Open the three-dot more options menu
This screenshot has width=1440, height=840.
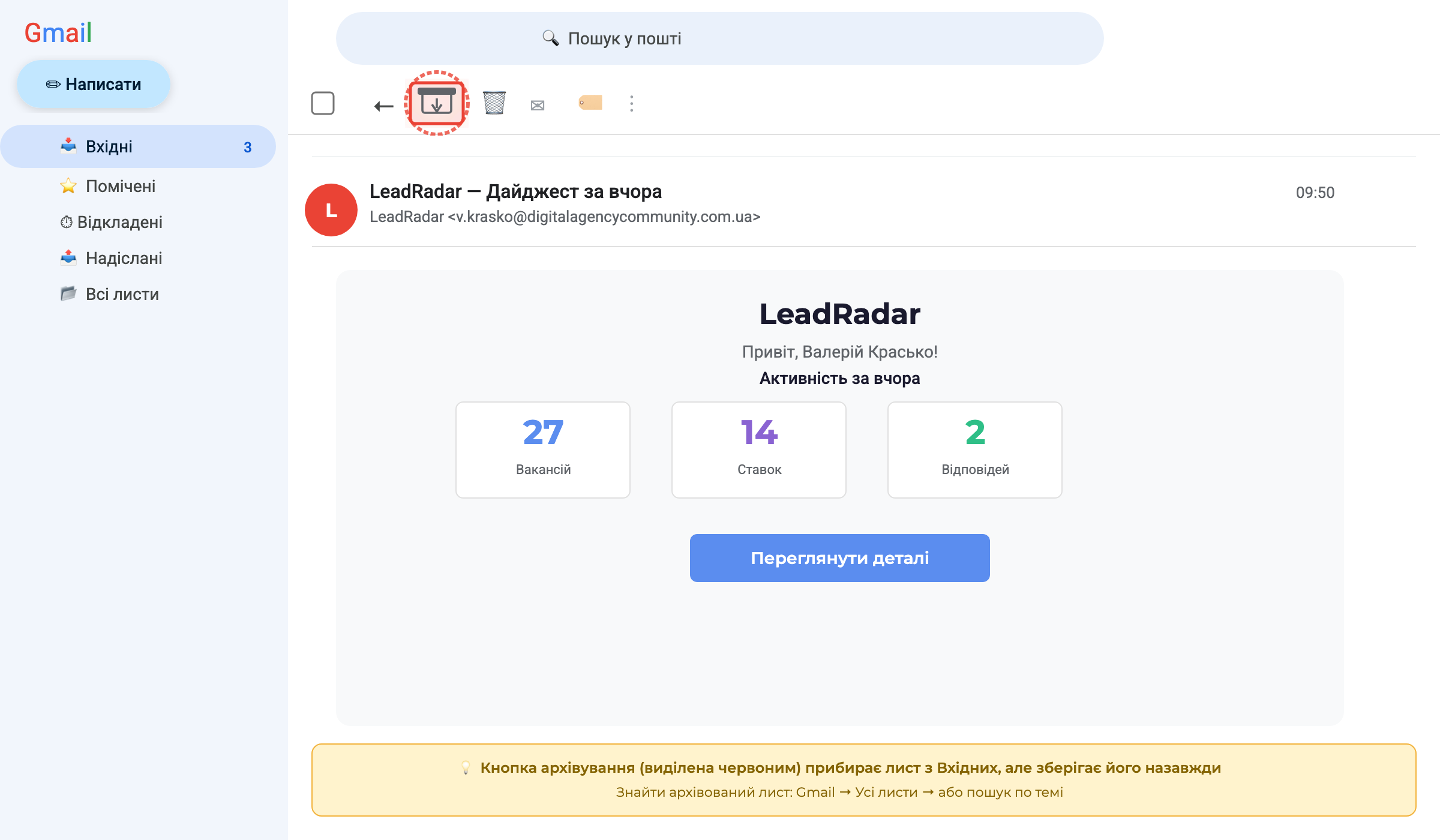pos(631,103)
